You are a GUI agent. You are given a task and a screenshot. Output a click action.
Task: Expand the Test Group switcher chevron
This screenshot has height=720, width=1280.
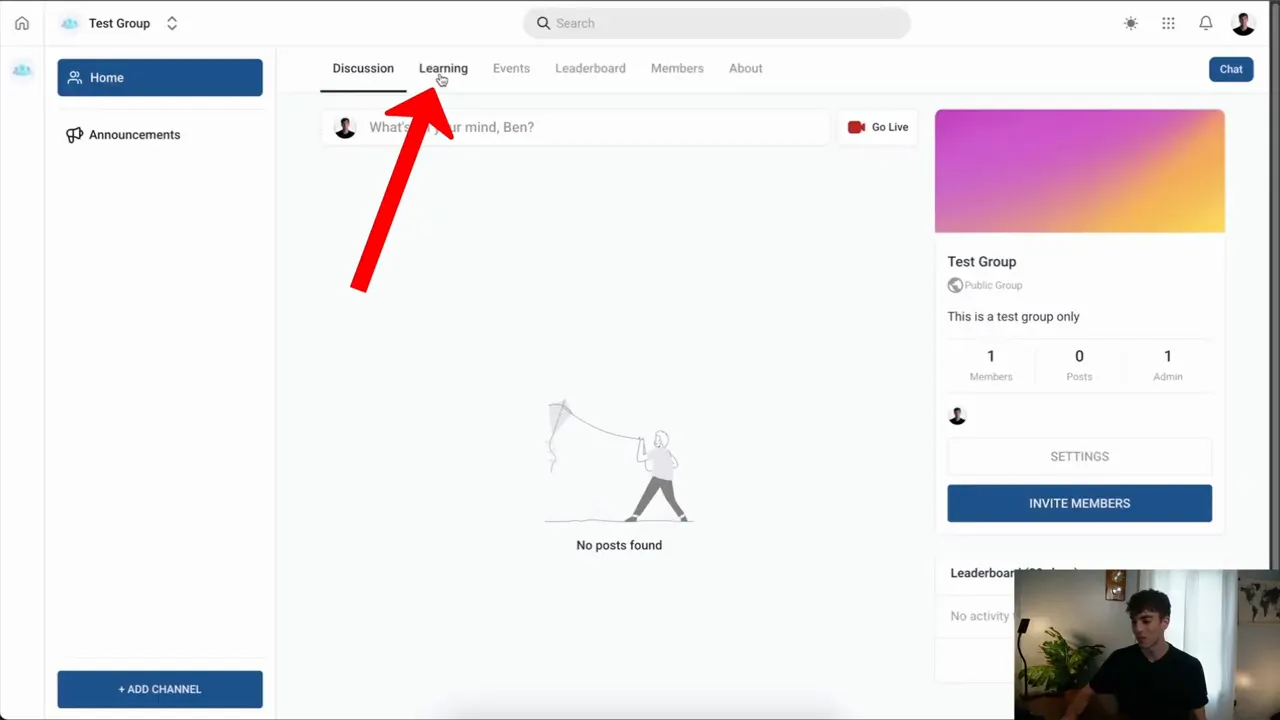171,23
